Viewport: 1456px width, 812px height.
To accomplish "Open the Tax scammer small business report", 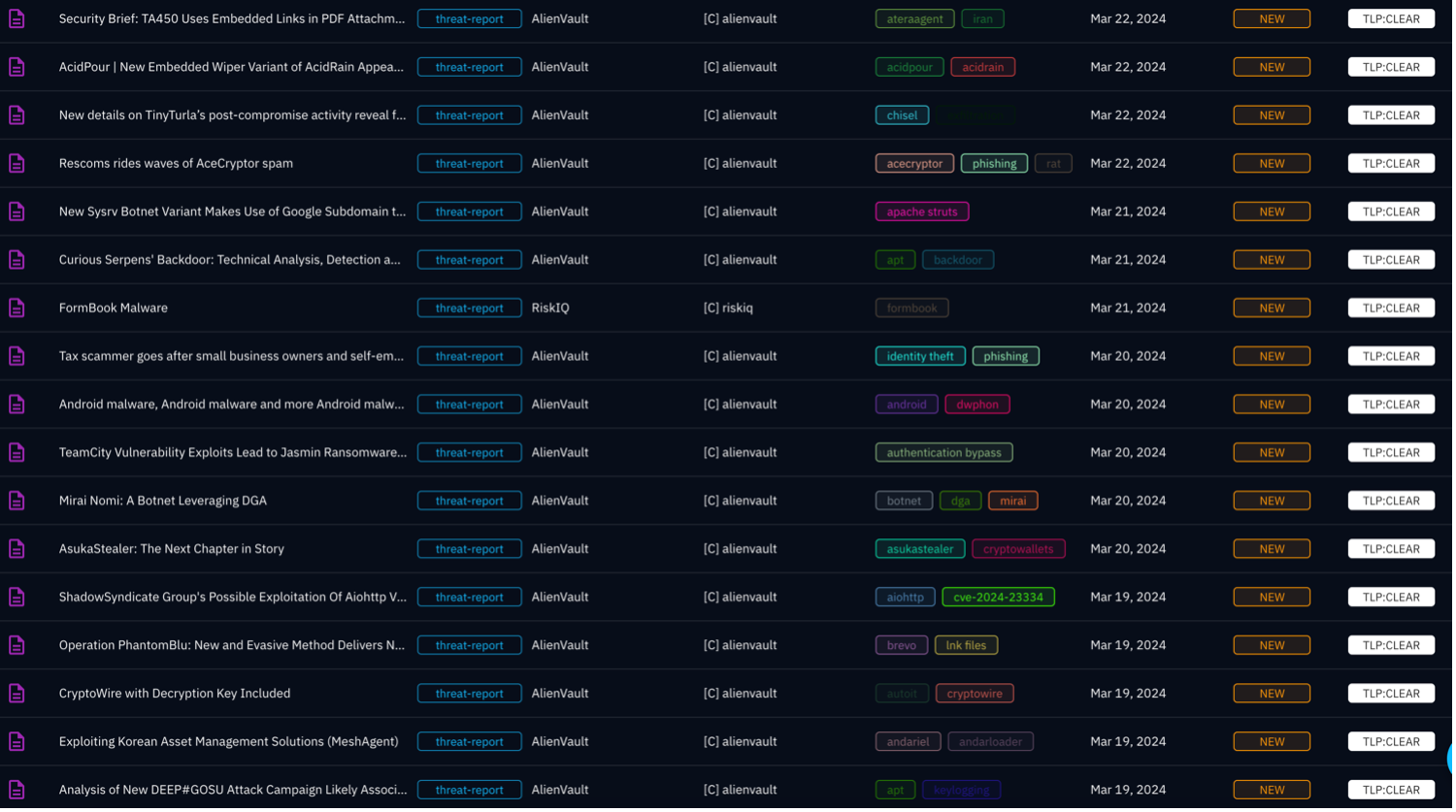I will click(x=231, y=356).
